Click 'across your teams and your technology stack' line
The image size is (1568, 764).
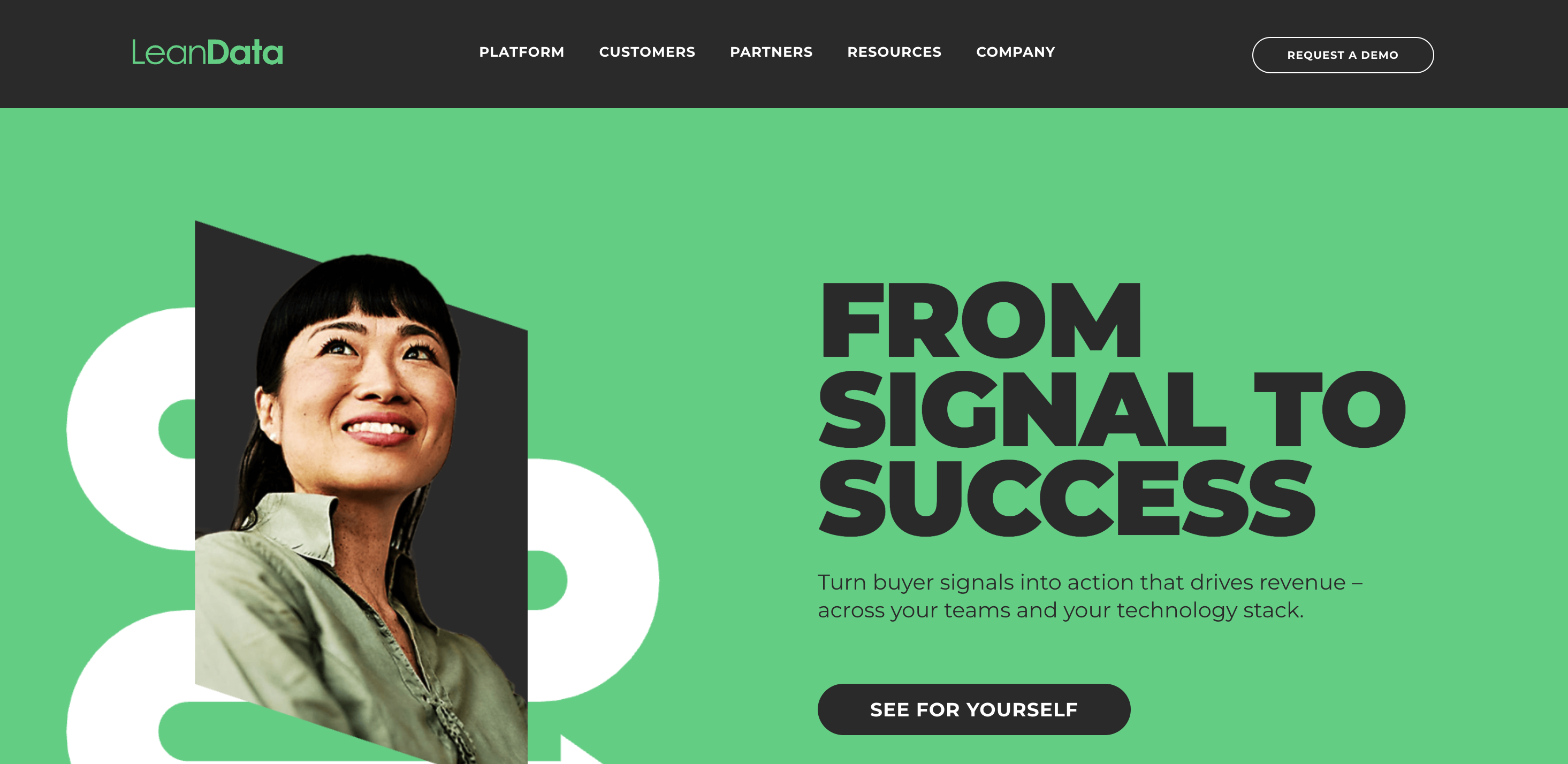(1060, 610)
